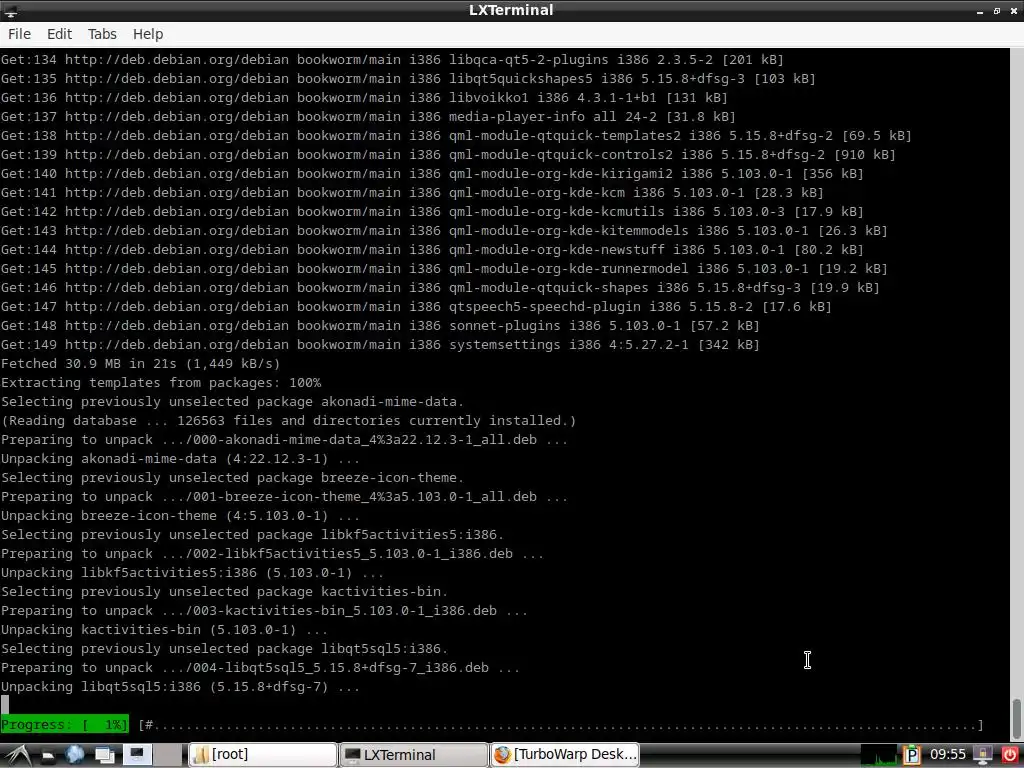
Task: Switch to the [root] file manager window
Action: (263, 755)
